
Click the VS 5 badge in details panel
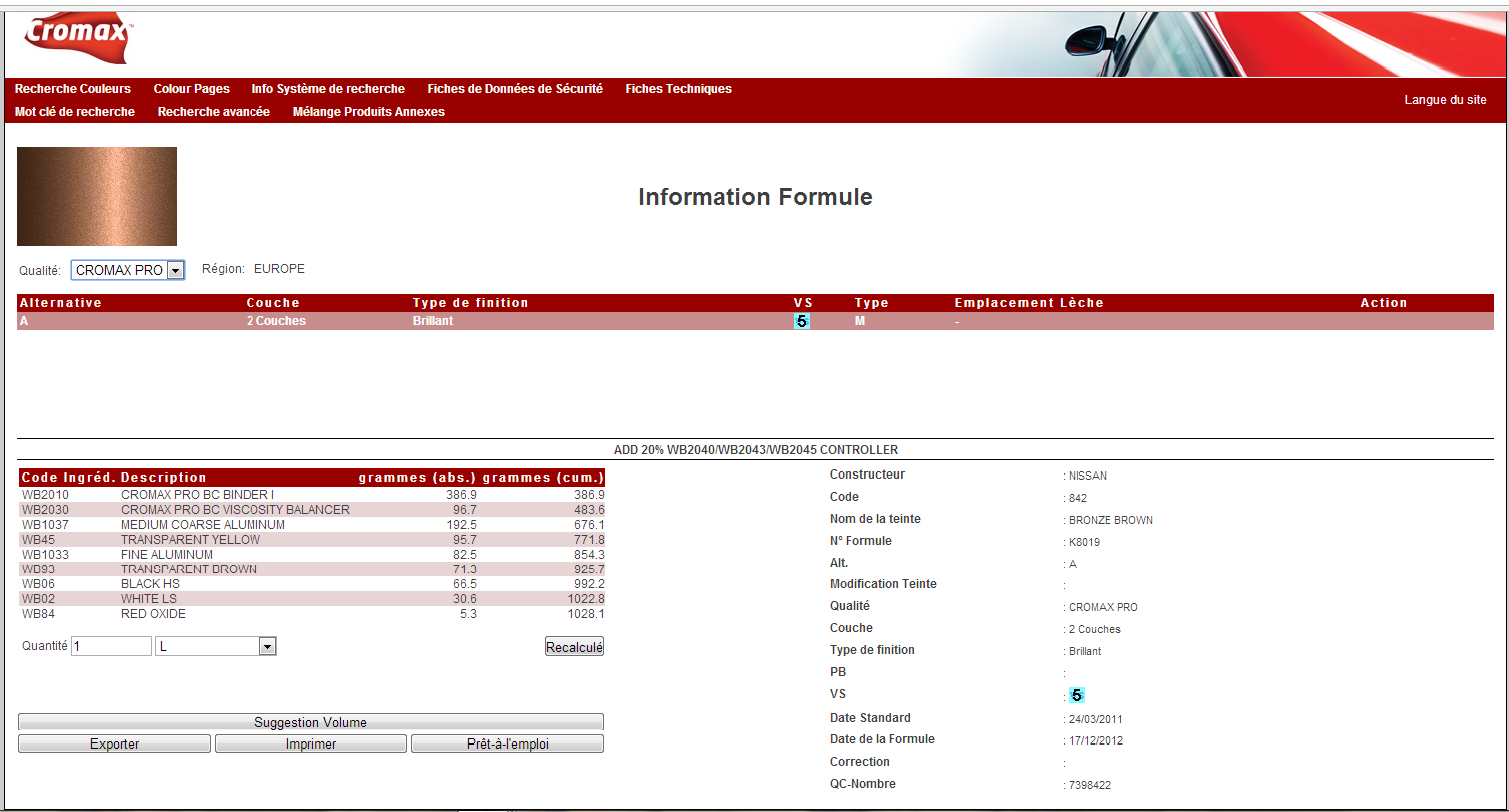tap(1076, 695)
